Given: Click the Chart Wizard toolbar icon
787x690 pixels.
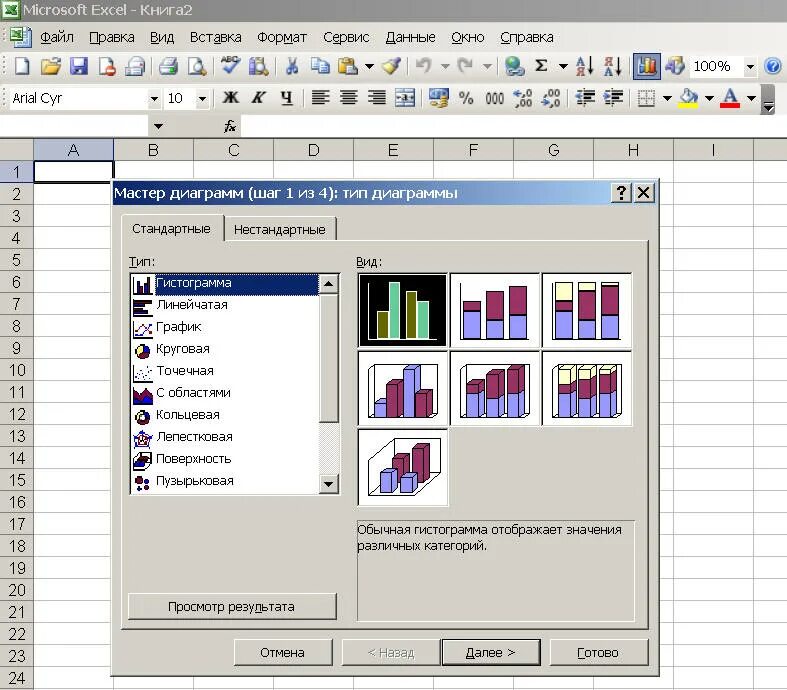Looking at the screenshot, I should 646,66.
